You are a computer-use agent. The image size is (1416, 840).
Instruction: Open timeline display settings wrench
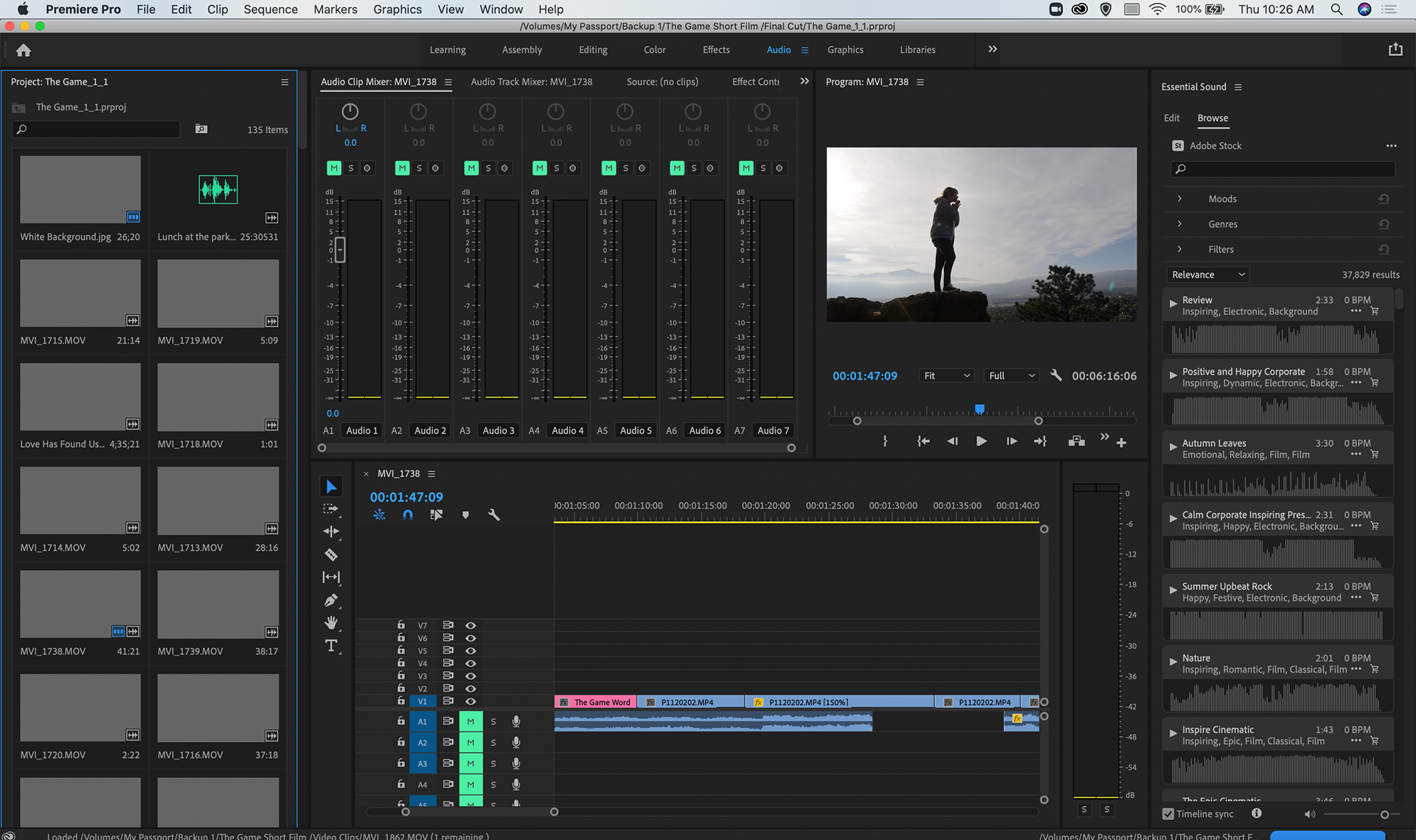tap(494, 515)
